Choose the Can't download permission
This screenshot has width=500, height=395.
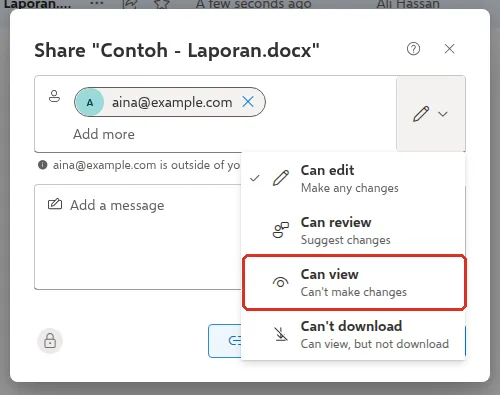(x=354, y=335)
